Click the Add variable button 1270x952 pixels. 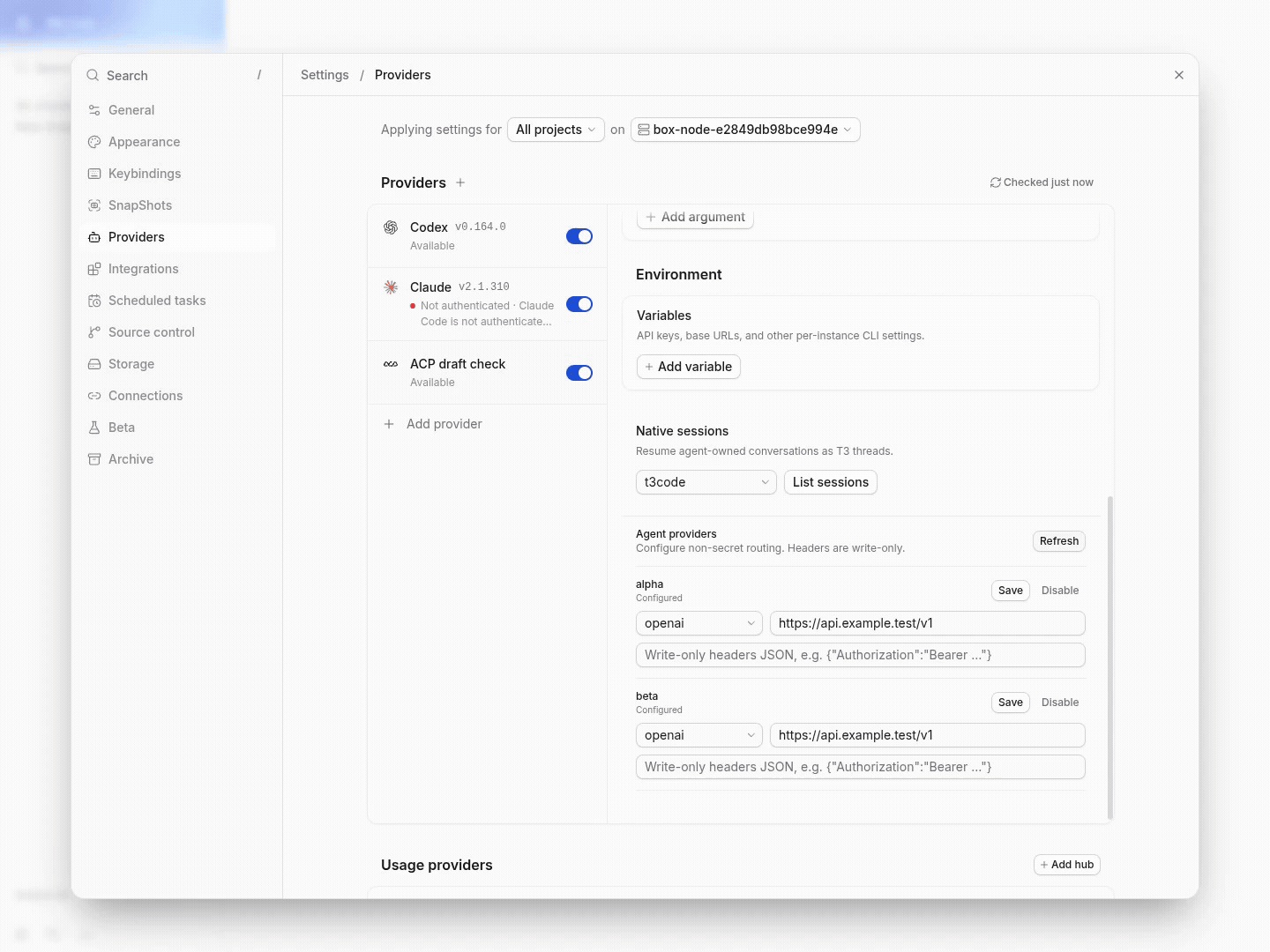689,367
